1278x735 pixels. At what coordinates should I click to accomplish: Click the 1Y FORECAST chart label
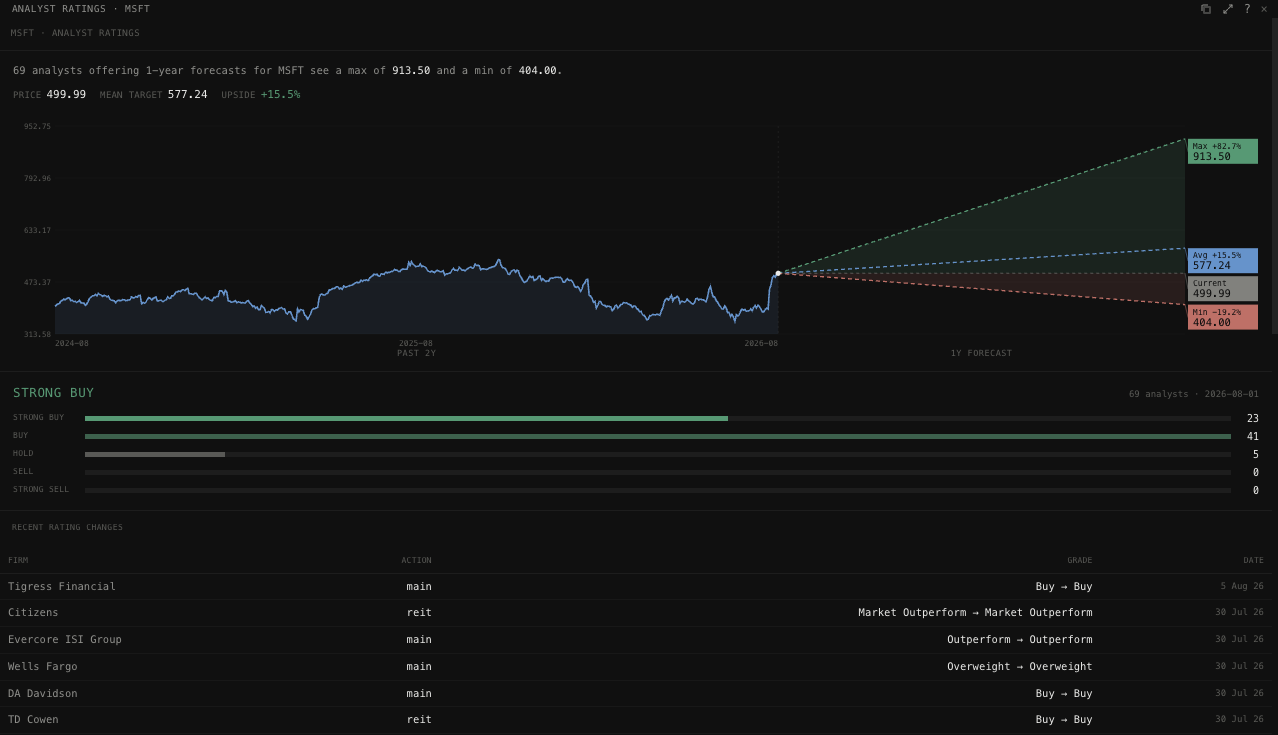[981, 353]
